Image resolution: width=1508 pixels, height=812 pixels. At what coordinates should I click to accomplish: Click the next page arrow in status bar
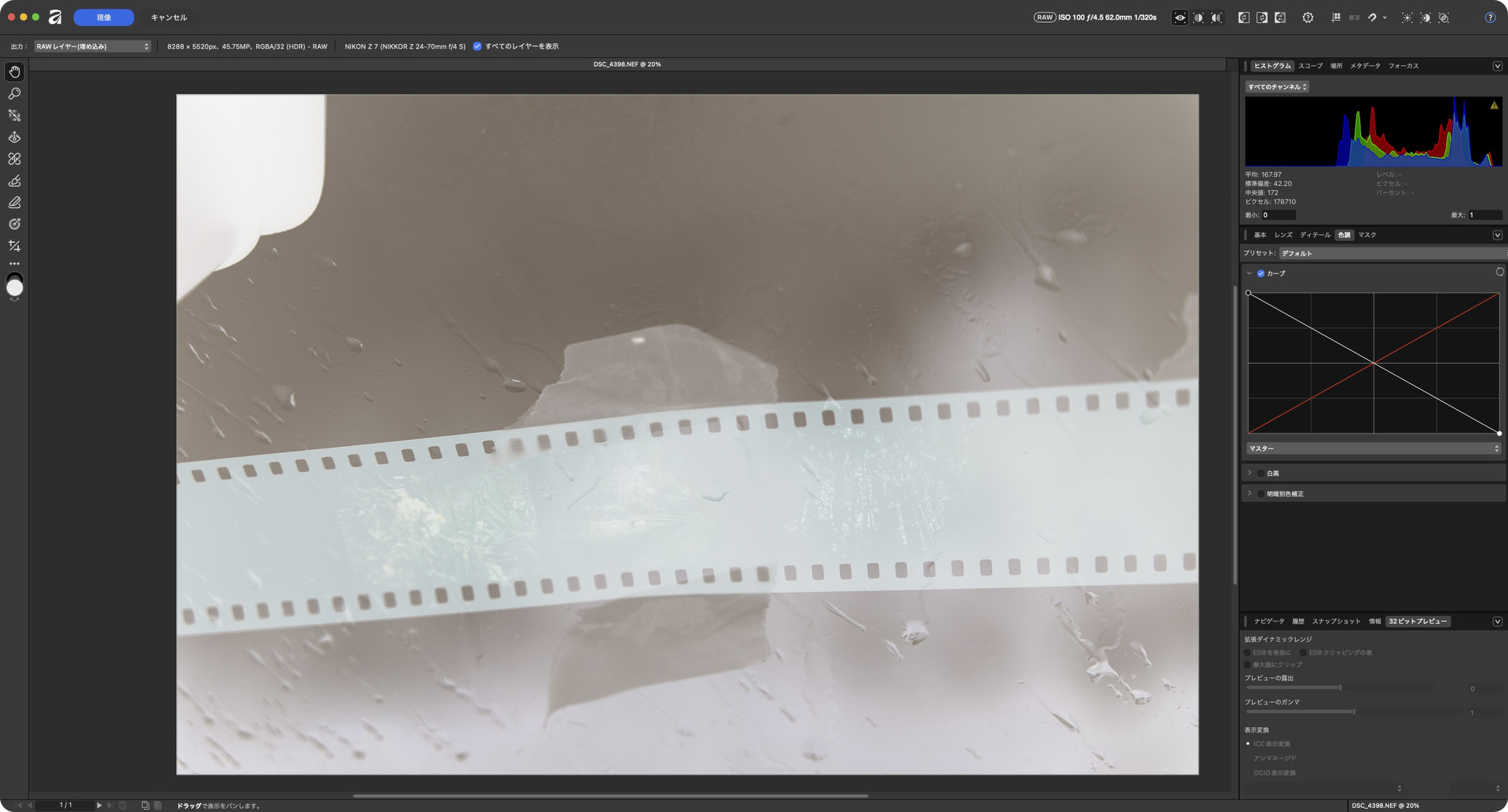(x=99, y=805)
